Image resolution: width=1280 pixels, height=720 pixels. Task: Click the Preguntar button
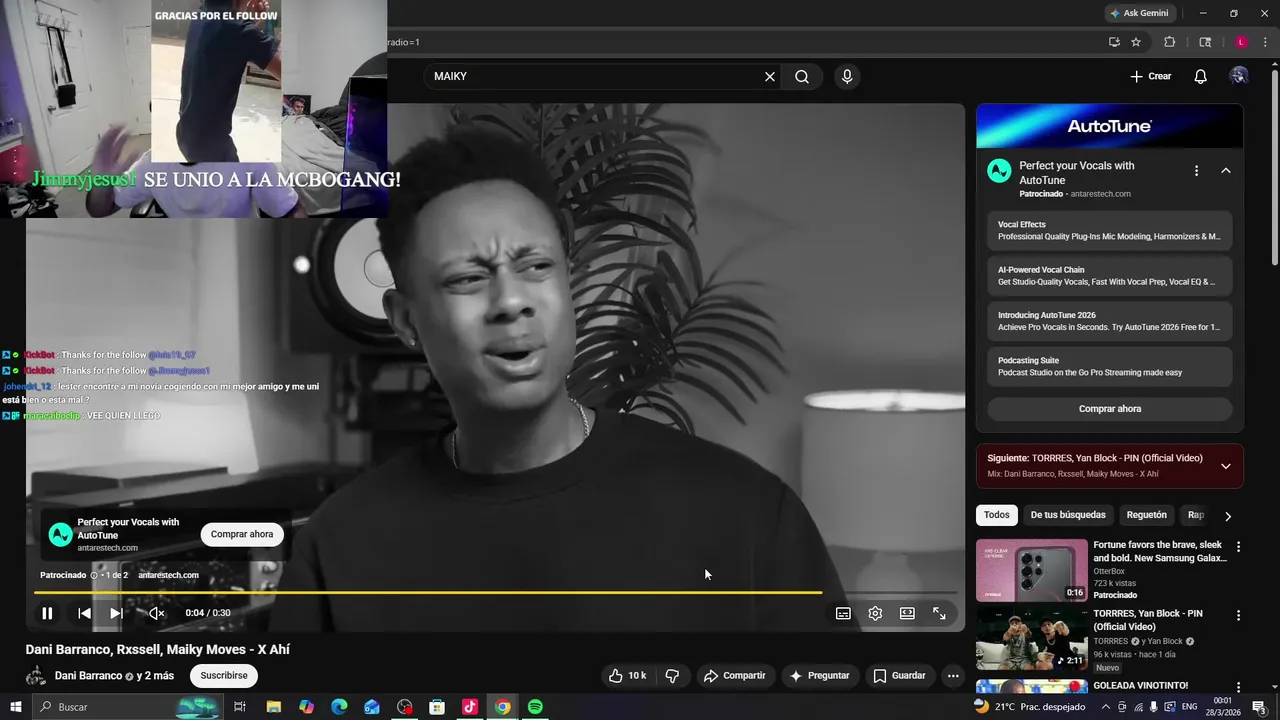819,676
